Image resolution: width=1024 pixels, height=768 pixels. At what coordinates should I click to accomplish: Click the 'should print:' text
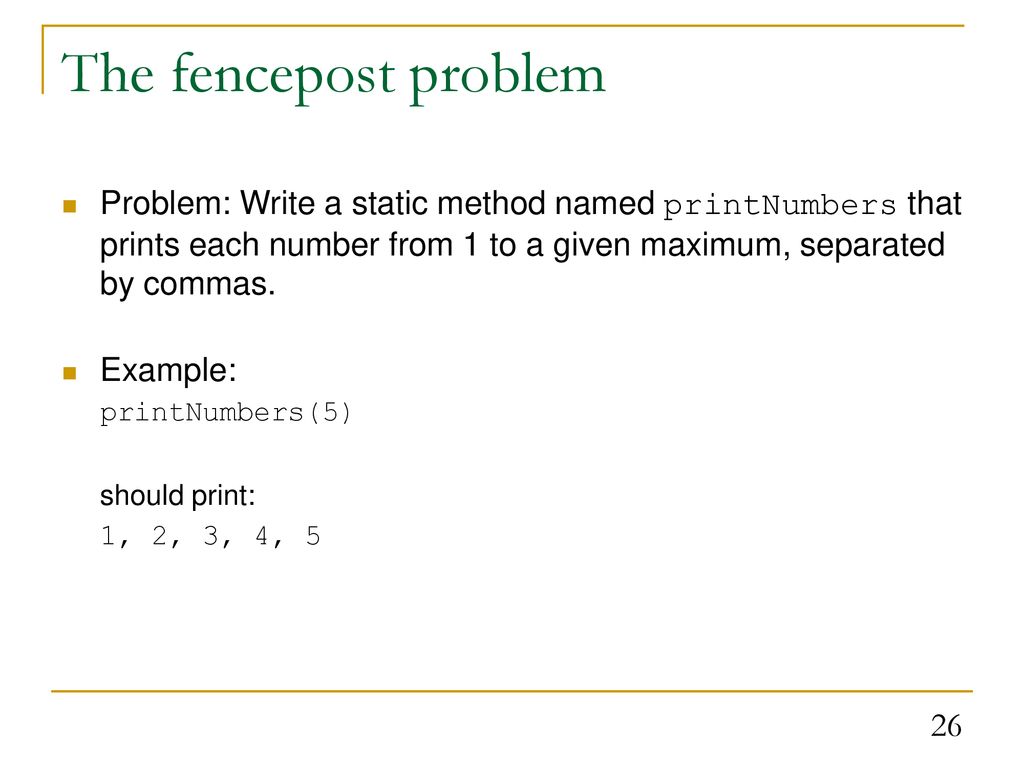point(177,496)
